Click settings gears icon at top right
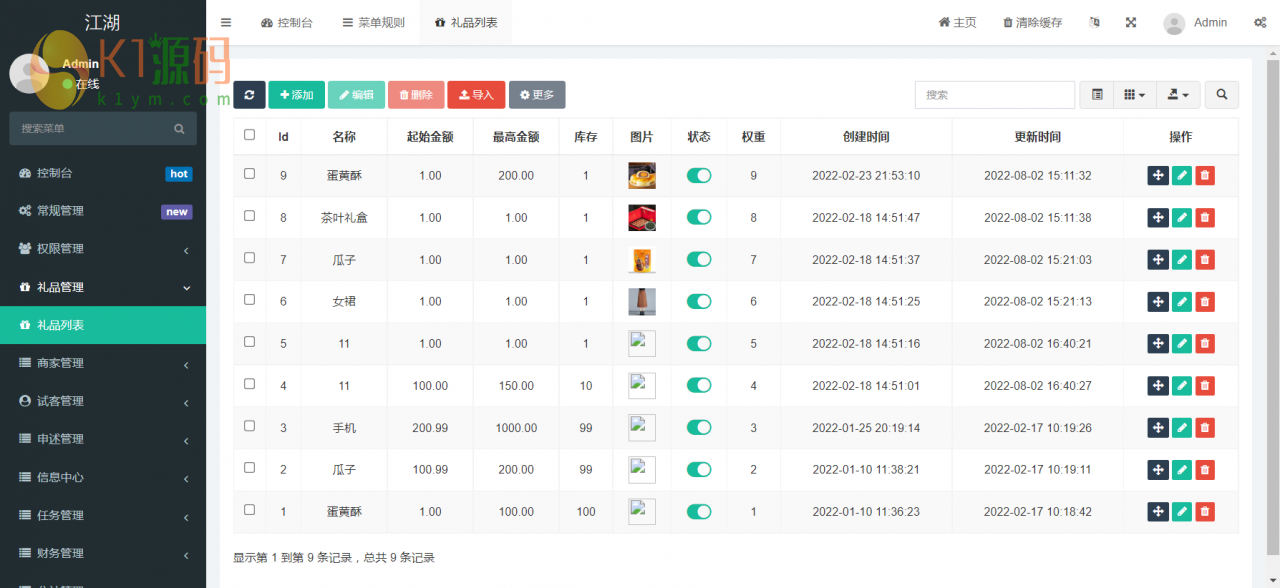1280x588 pixels. (1259, 22)
